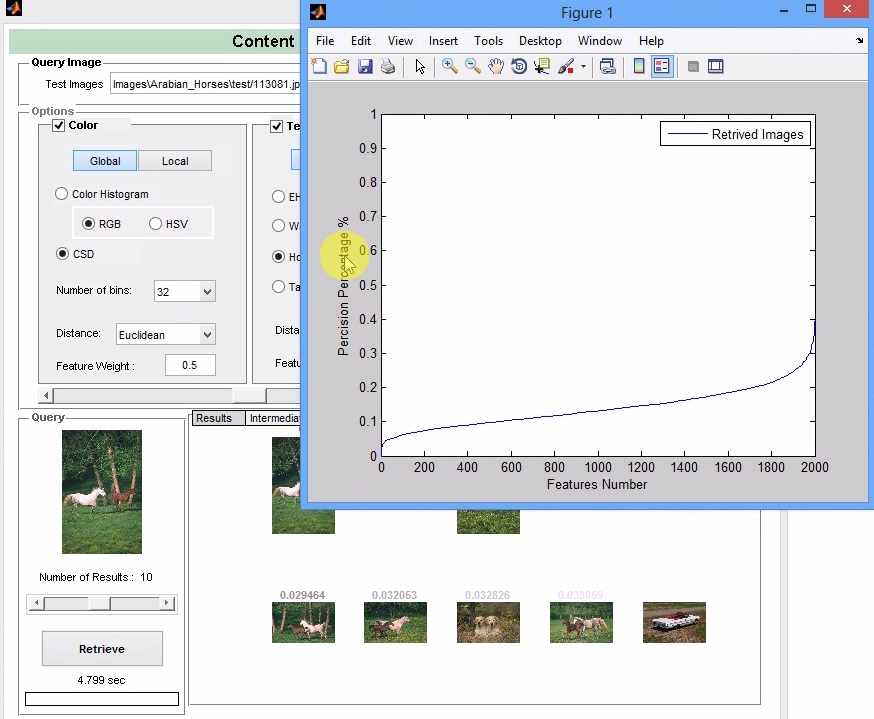The image size is (874, 719).
Task: Enable the Pan tool on the plot
Action: (x=496, y=66)
